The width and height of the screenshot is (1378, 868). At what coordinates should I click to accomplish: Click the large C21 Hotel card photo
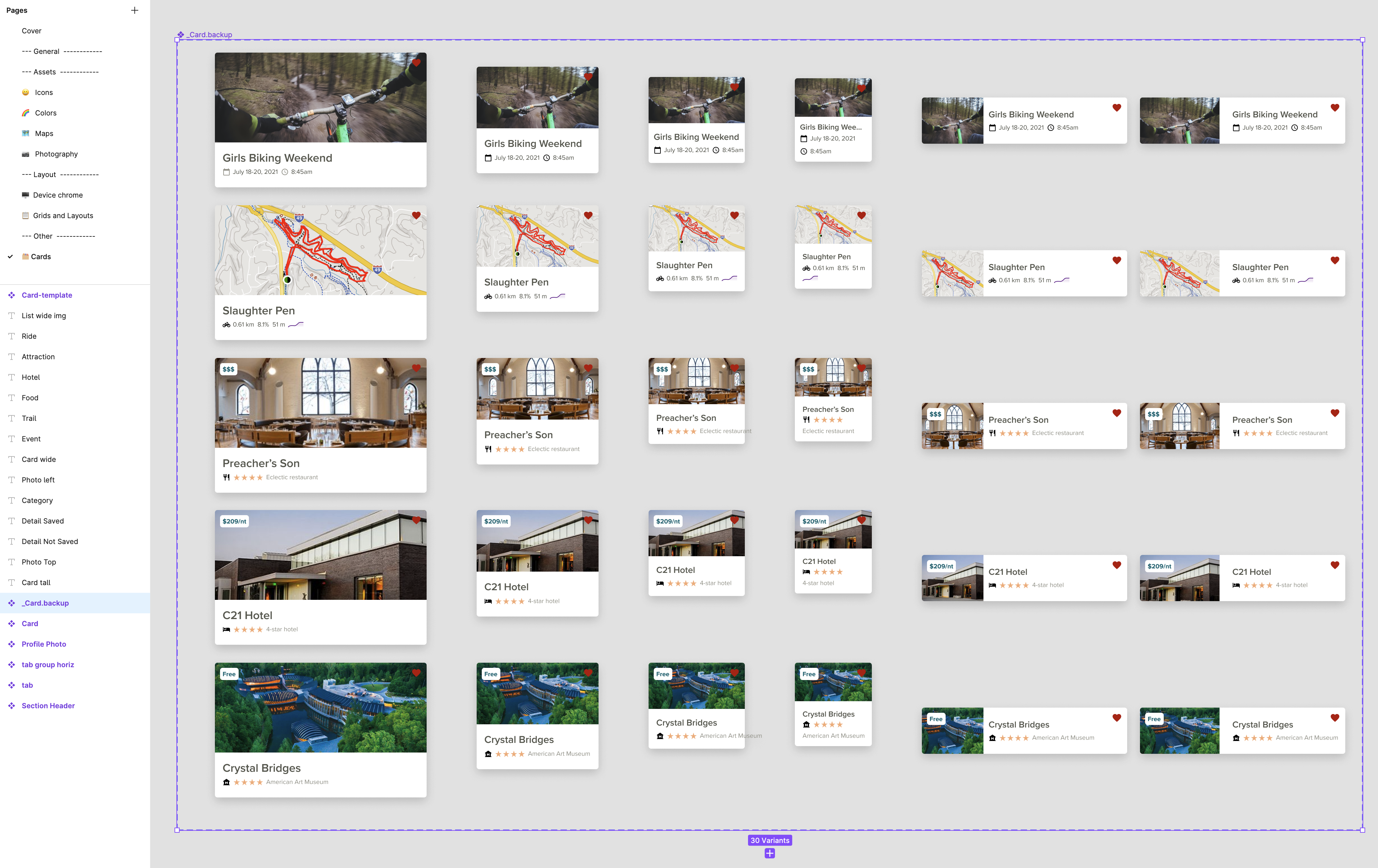pos(320,555)
